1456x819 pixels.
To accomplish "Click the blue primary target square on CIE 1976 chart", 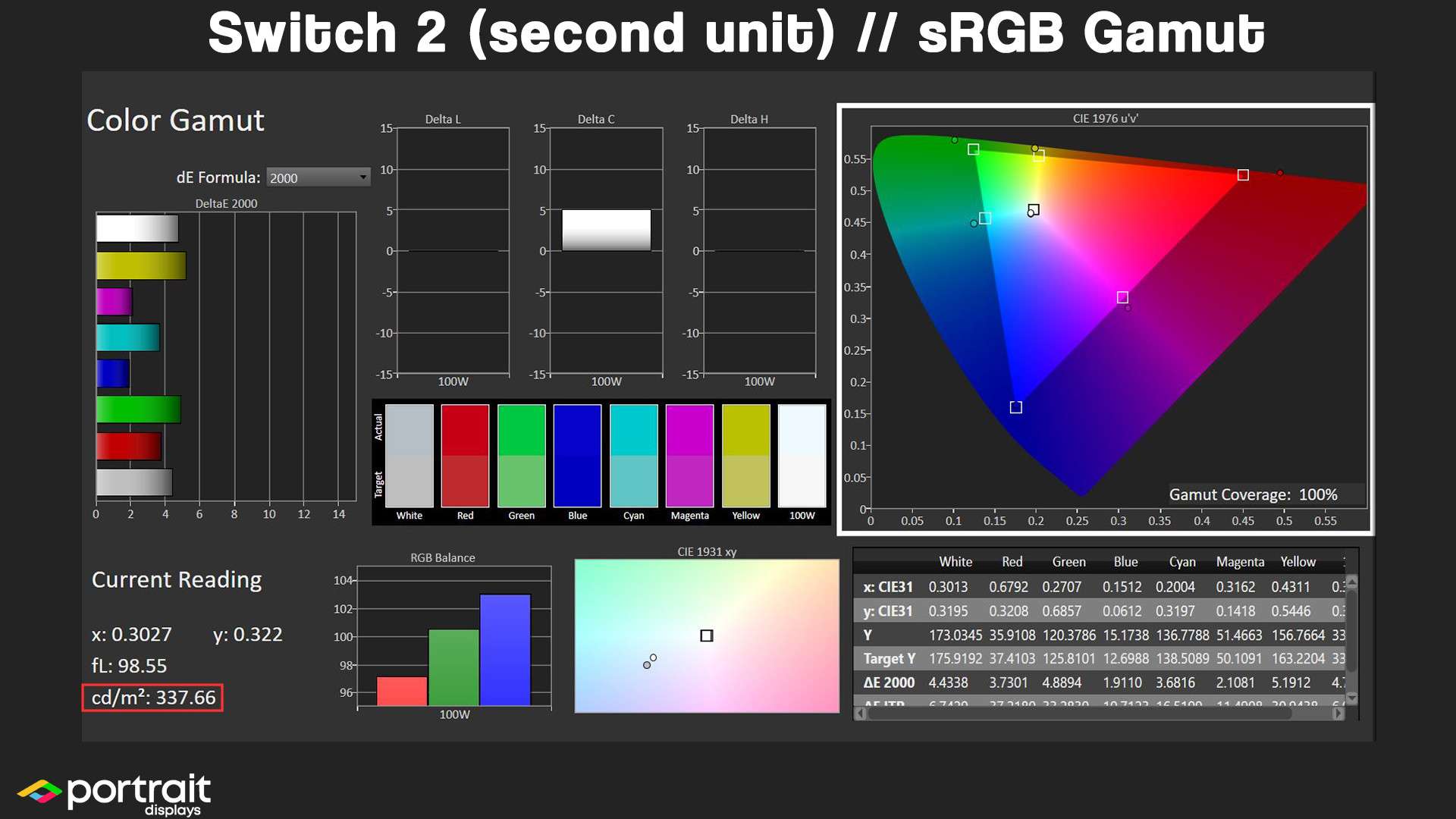I will click(1016, 407).
